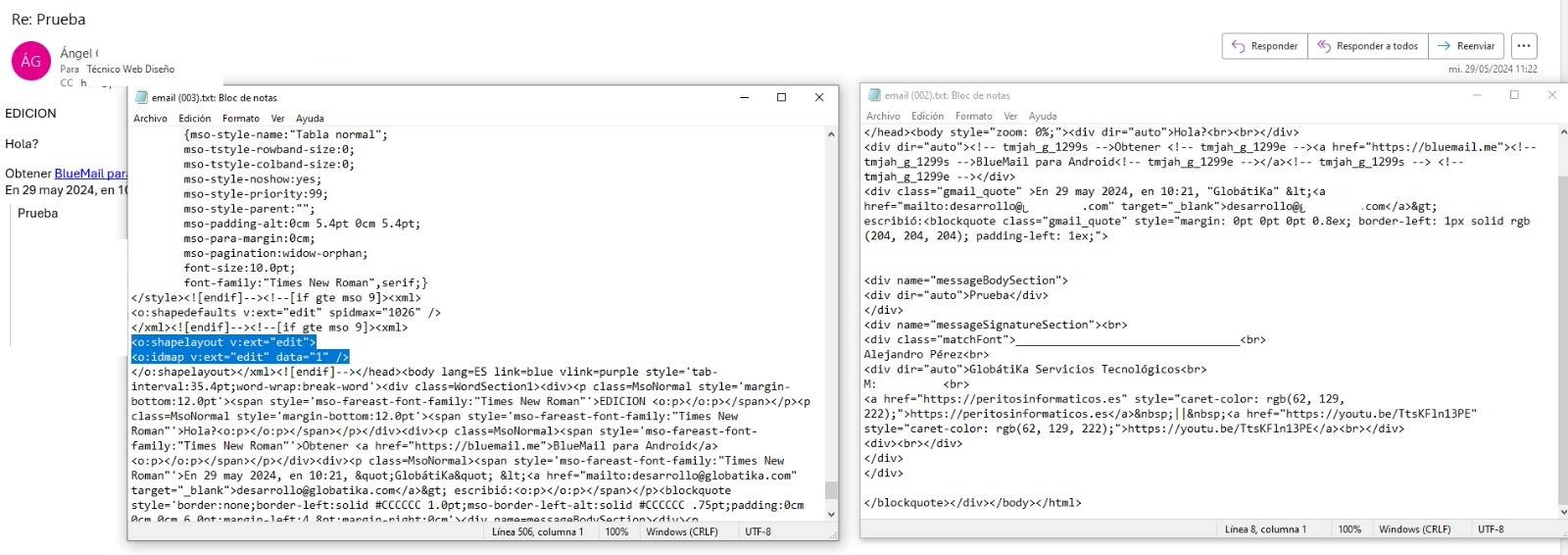Click scroll down arrow in email (003) Notepad
The width and height of the screenshot is (1568, 555).
[831, 514]
